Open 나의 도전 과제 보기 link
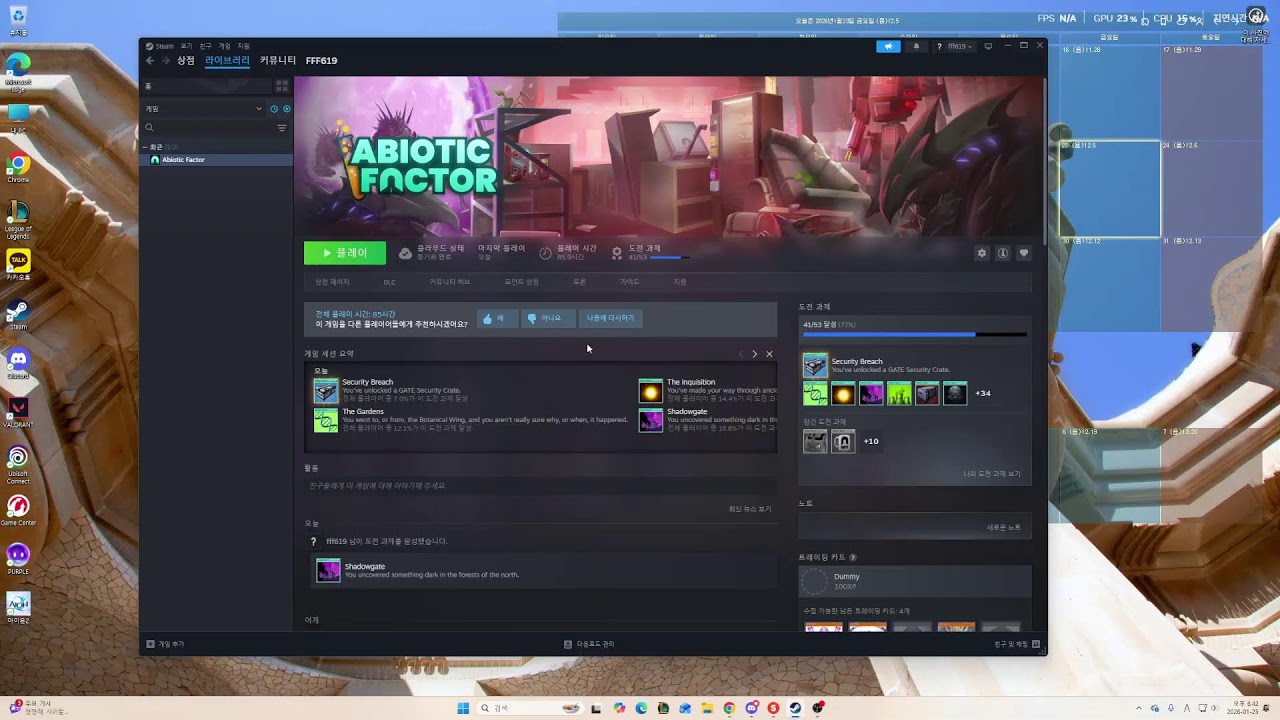Screen dimensions: 1280x720 [992, 474]
